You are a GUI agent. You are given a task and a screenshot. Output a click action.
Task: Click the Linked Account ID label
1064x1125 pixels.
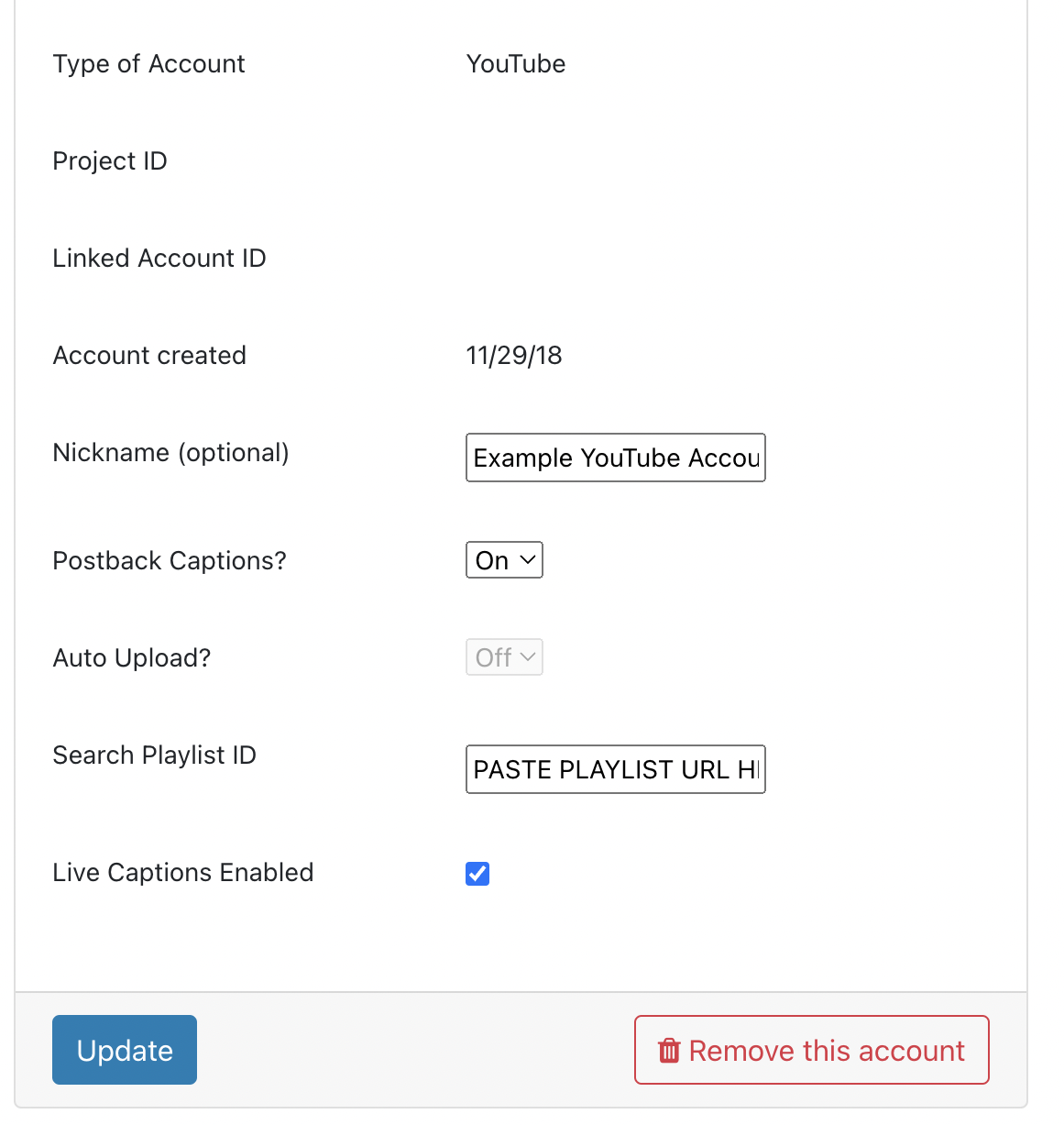point(159,258)
